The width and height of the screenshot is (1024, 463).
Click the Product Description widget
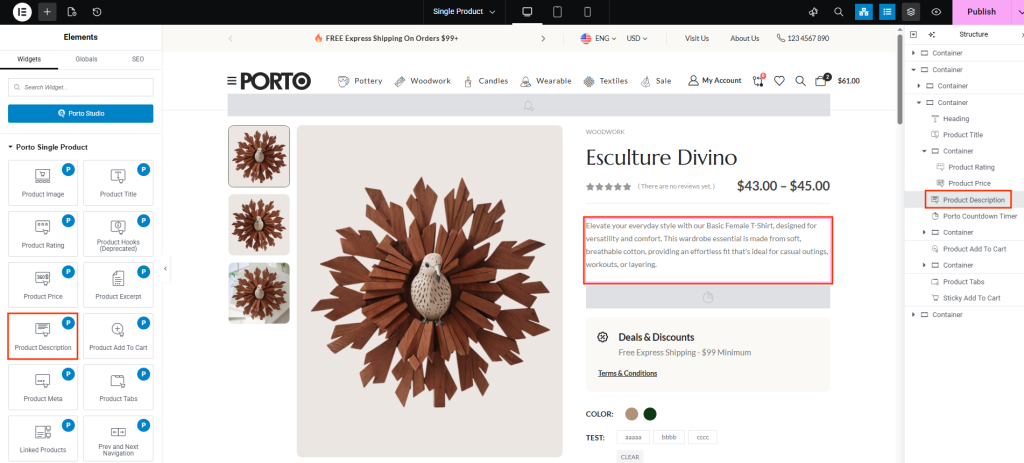point(42,334)
